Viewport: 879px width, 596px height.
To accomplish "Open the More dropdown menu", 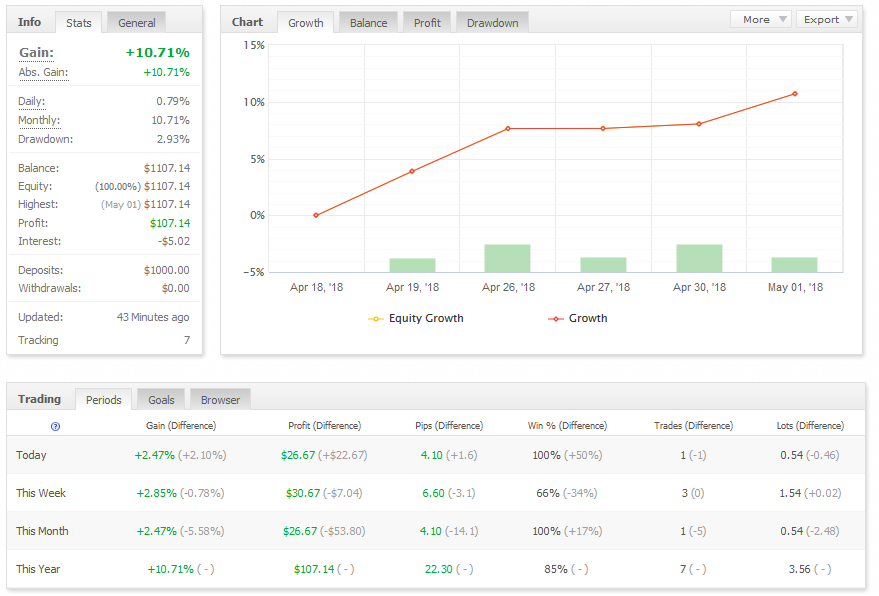I will pos(760,20).
